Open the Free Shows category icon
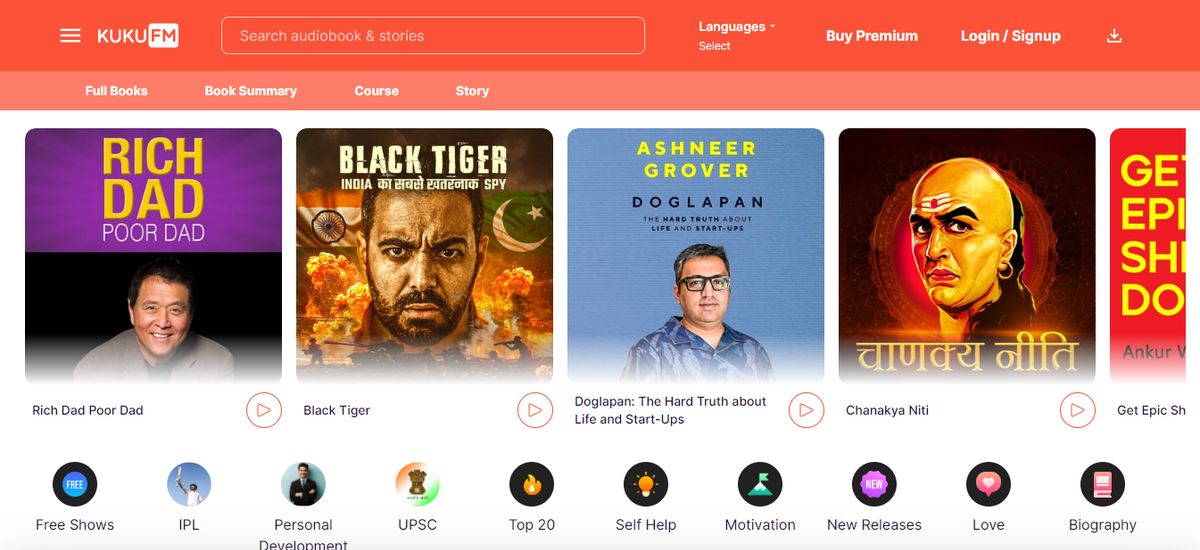The width and height of the screenshot is (1200, 550). pos(75,485)
